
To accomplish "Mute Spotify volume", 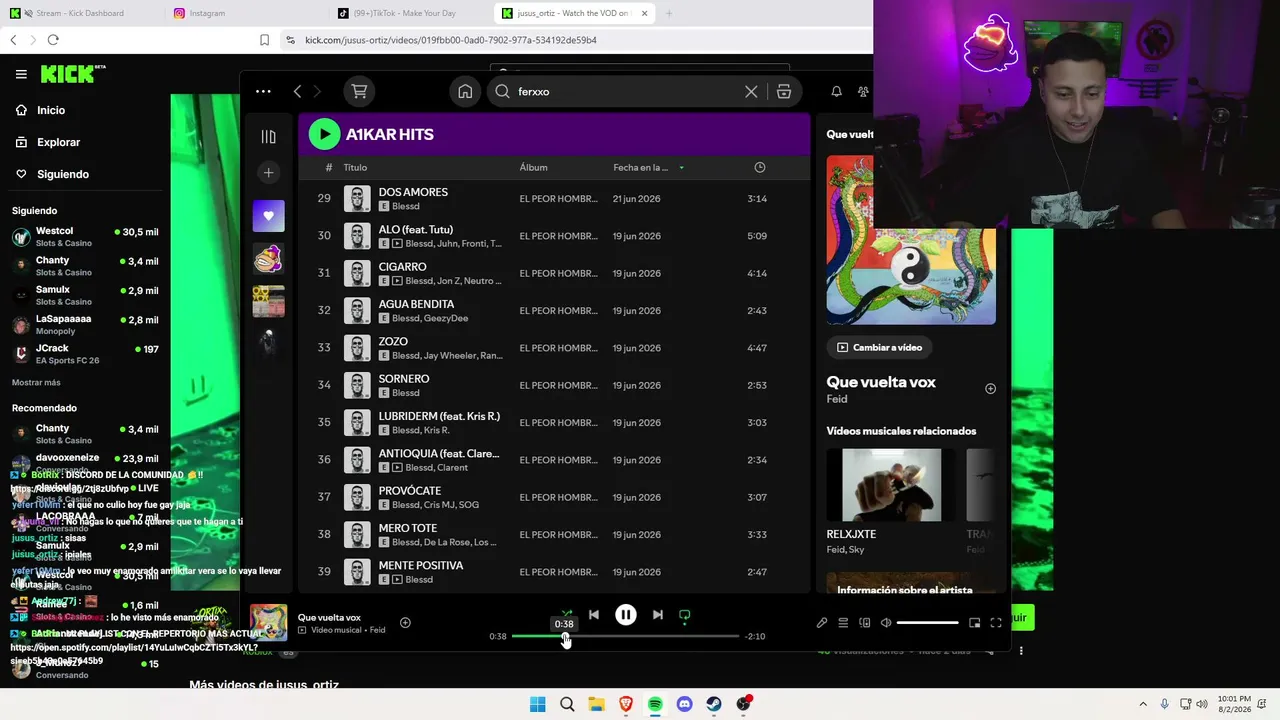I will 886,622.
